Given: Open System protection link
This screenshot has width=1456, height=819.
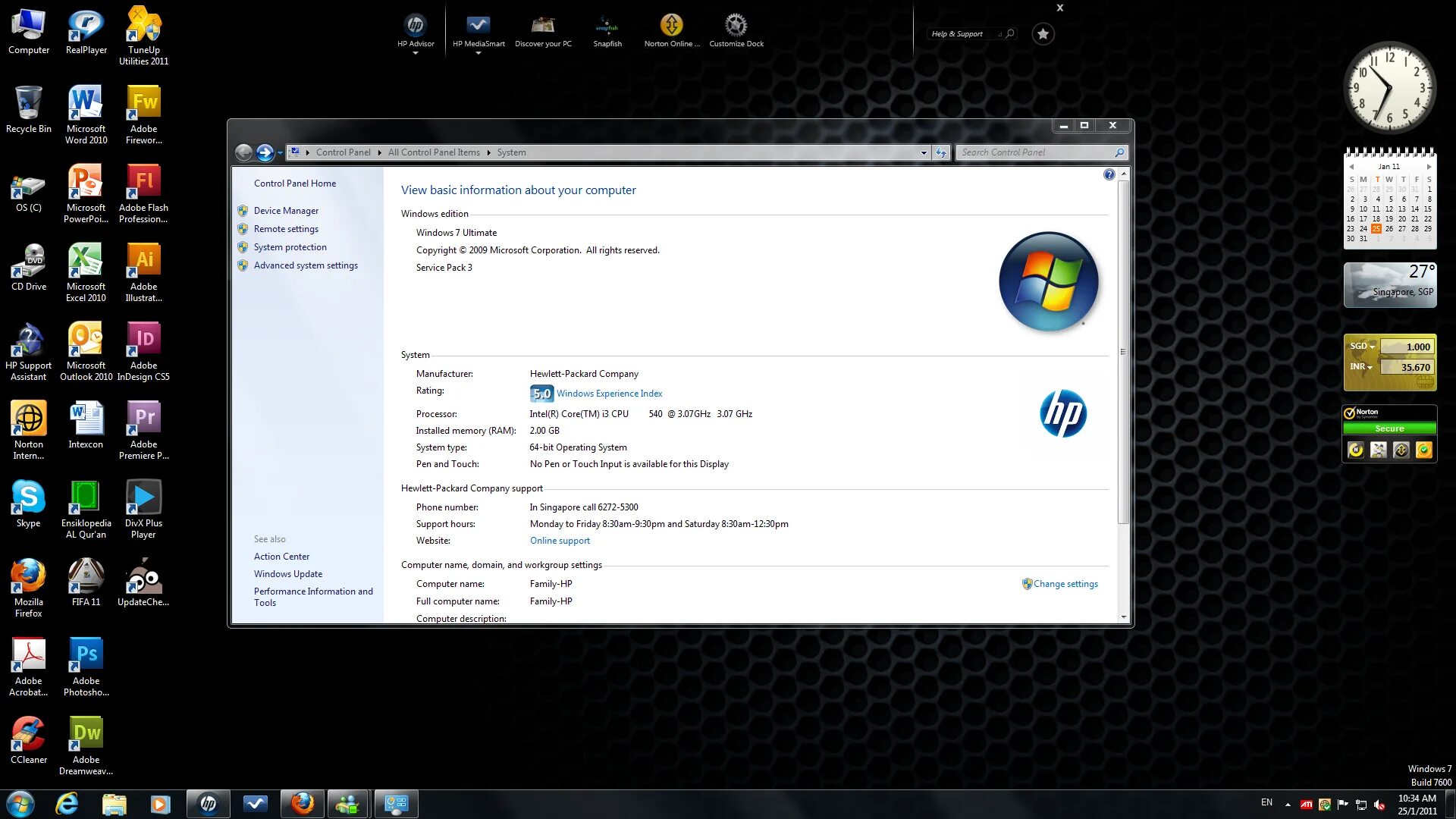Looking at the screenshot, I should click(290, 247).
